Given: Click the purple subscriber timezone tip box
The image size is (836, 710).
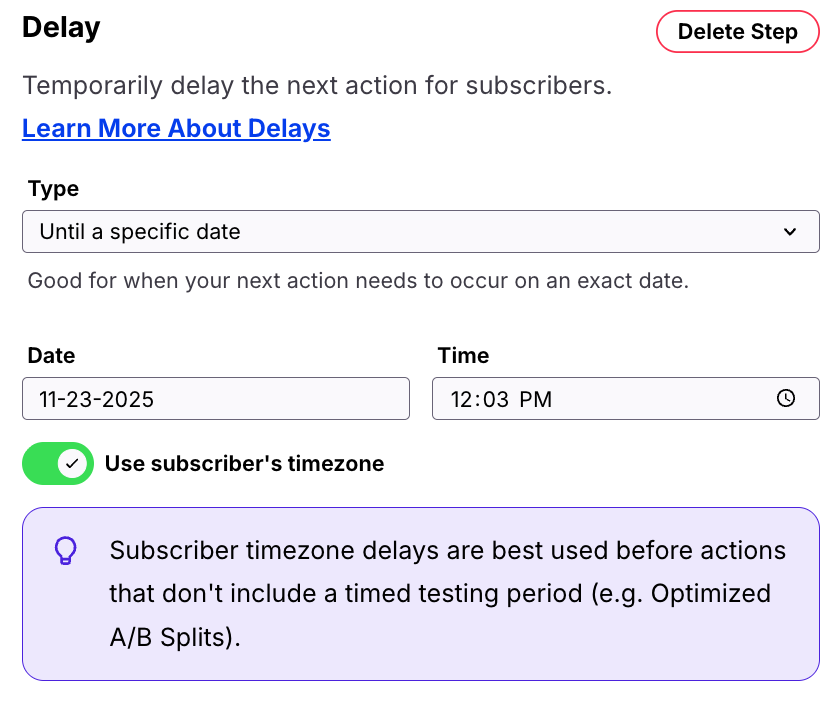Looking at the screenshot, I should pyautogui.click(x=420, y=594).
